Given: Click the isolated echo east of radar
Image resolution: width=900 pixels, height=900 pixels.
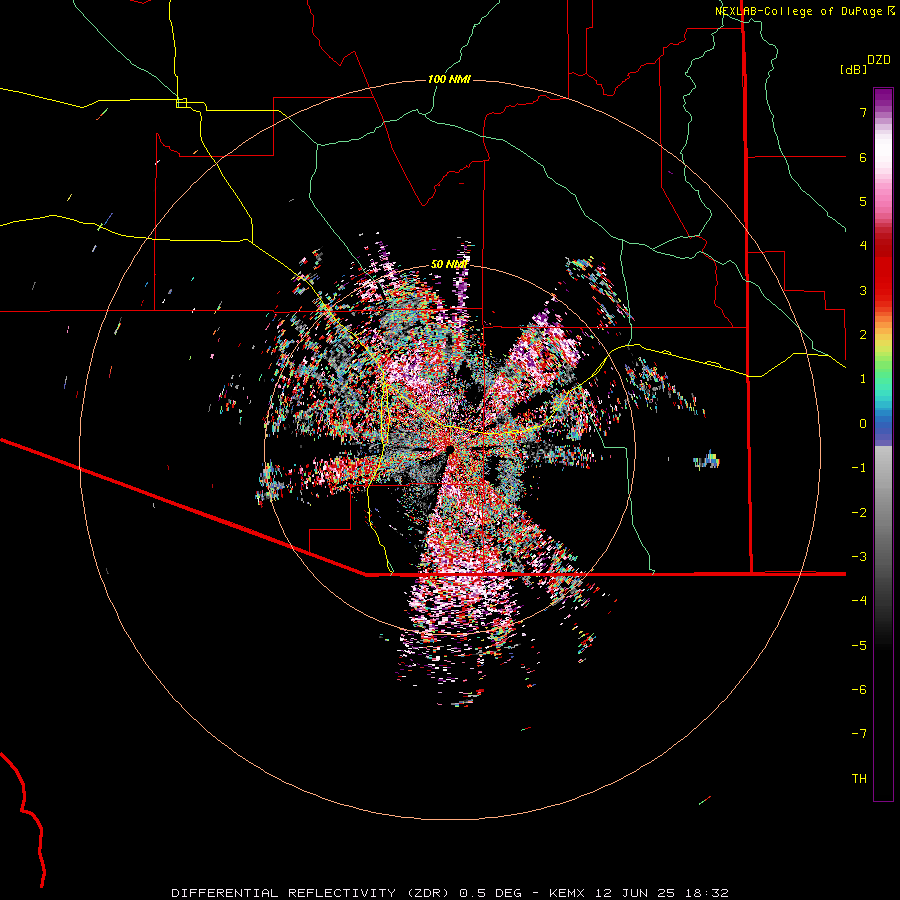Looking at the screenshot, I should tap(707, 460).
